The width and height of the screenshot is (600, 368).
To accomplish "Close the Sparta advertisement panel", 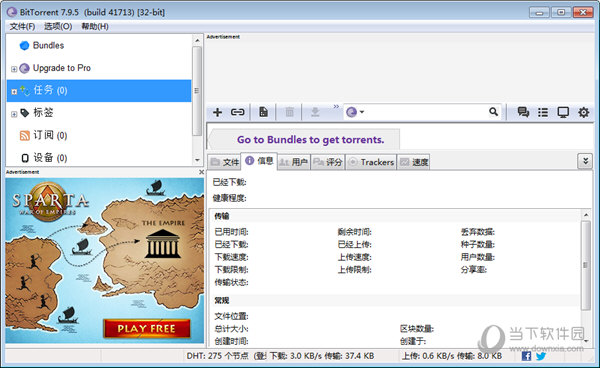I will (x=201, y=172).
